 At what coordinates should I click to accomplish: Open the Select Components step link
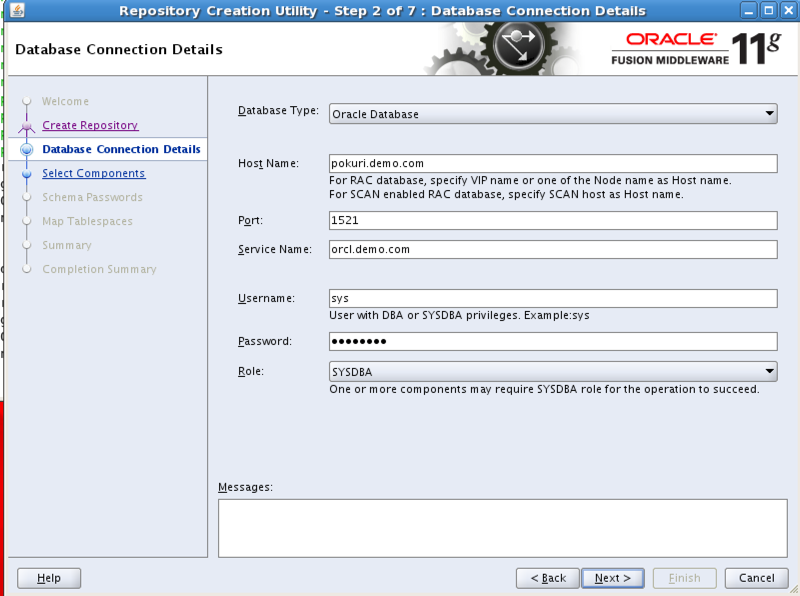94,173
